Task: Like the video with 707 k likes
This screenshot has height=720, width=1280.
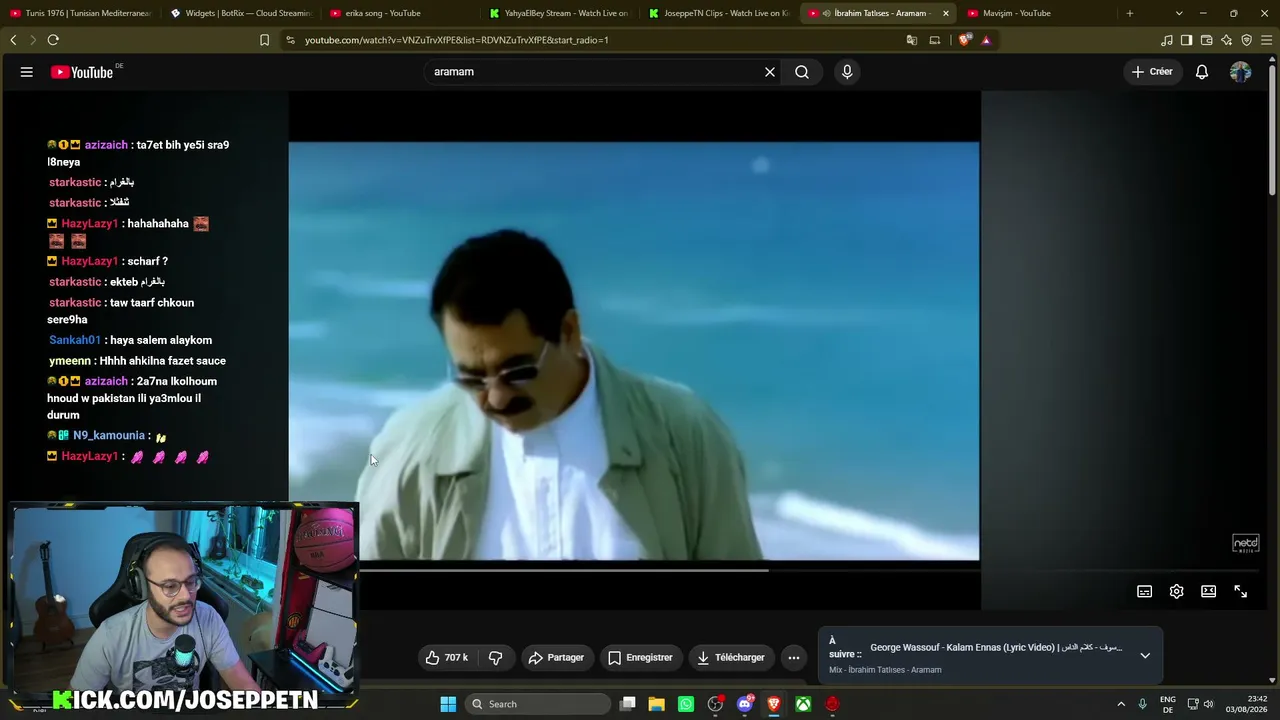Action: pyautogui.click(x=446, y=658)
